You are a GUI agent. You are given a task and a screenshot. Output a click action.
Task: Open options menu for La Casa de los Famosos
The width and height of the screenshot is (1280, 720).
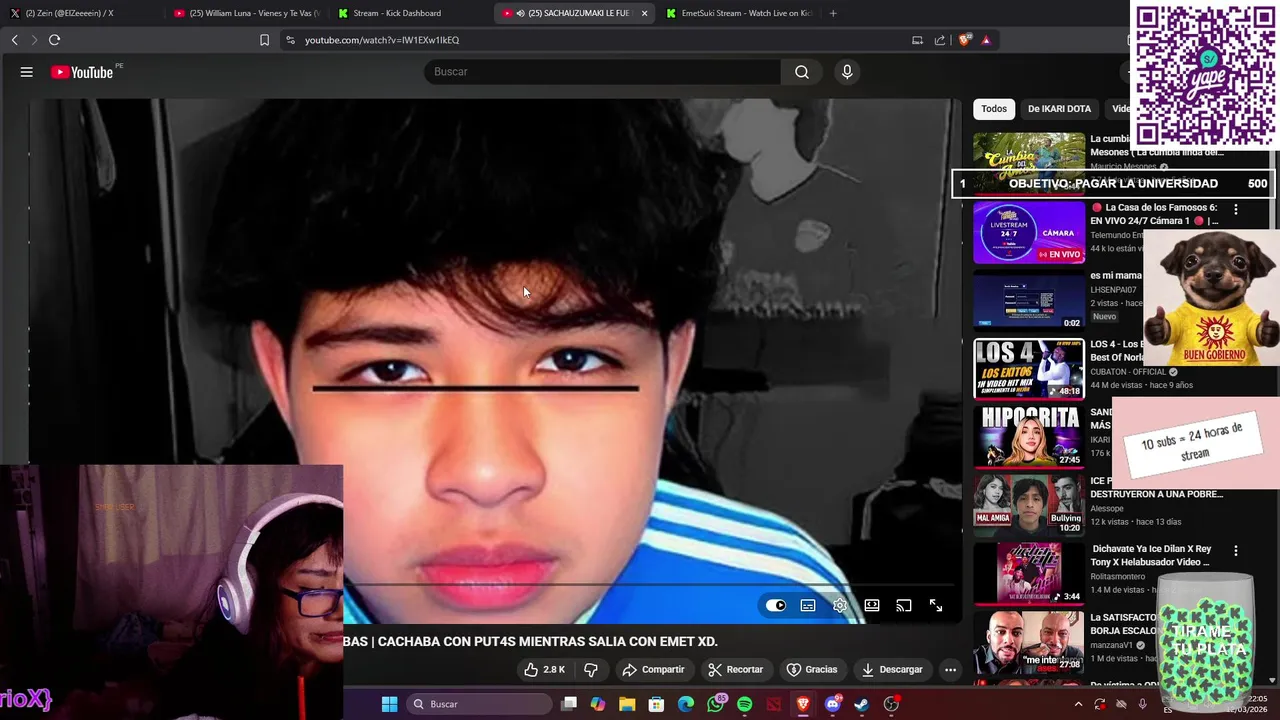pyautogui.click(x=1236, y=210)
